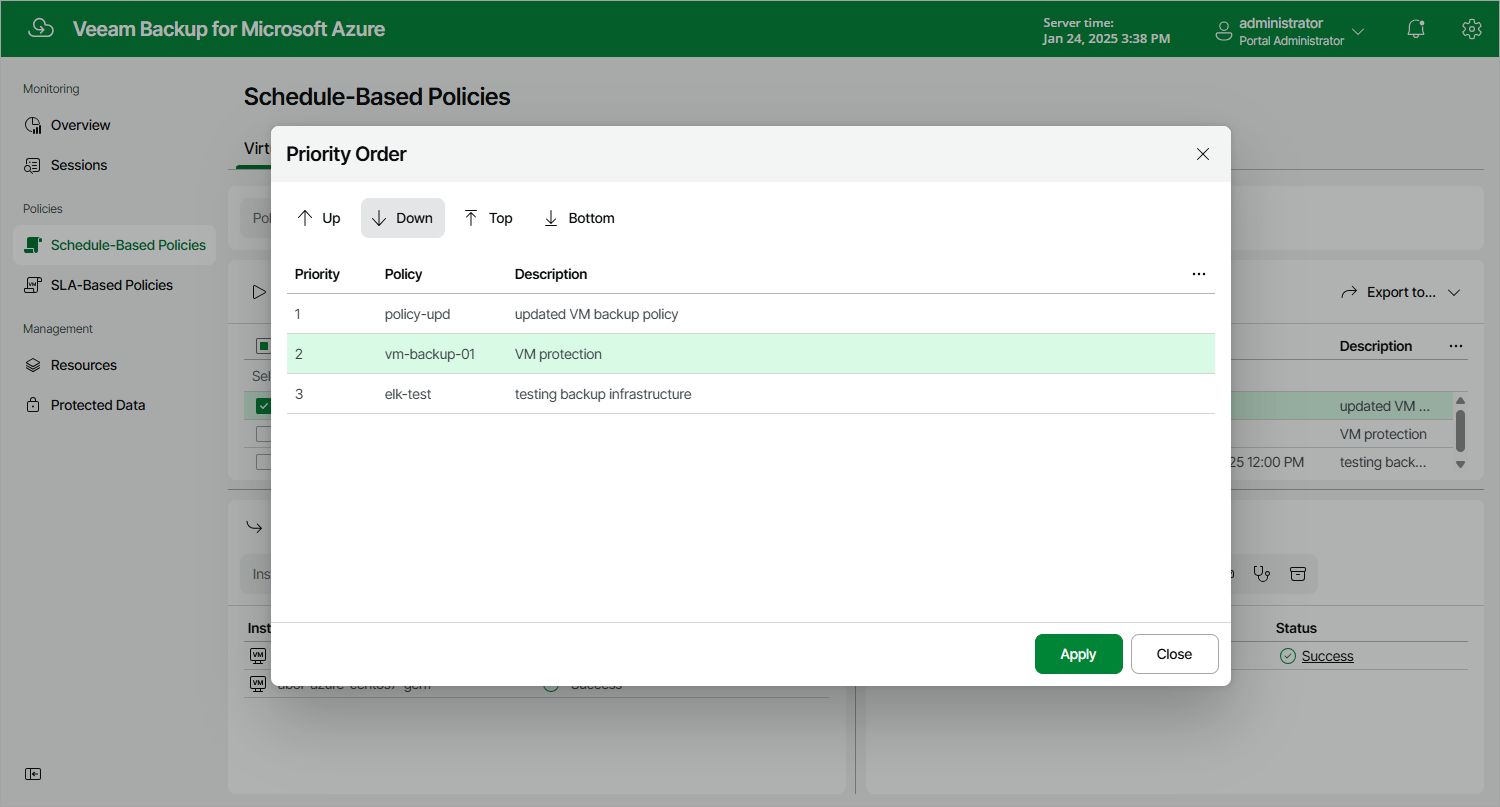Image resolution: width=1500 pixels, height=807 pixels.
Task: Check the empty checkbox in the policy list
Action: pyautogui.click(x=263, y=433)
